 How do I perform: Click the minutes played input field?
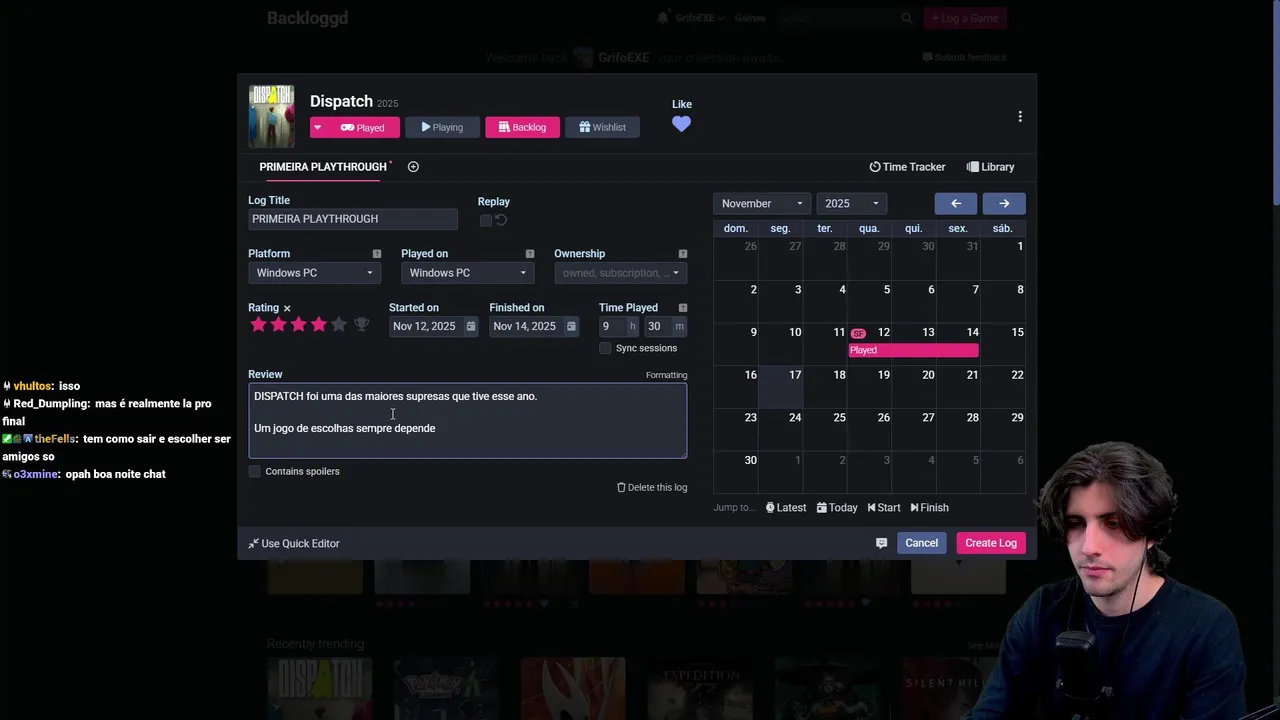658,326
